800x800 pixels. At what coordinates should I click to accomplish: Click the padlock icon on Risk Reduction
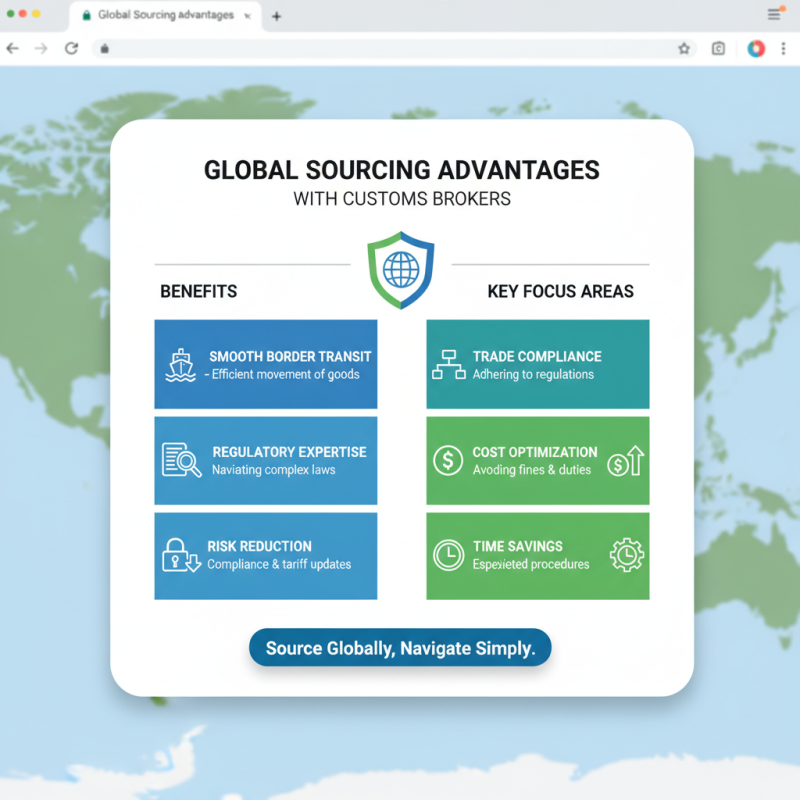(x=180, y=556)
